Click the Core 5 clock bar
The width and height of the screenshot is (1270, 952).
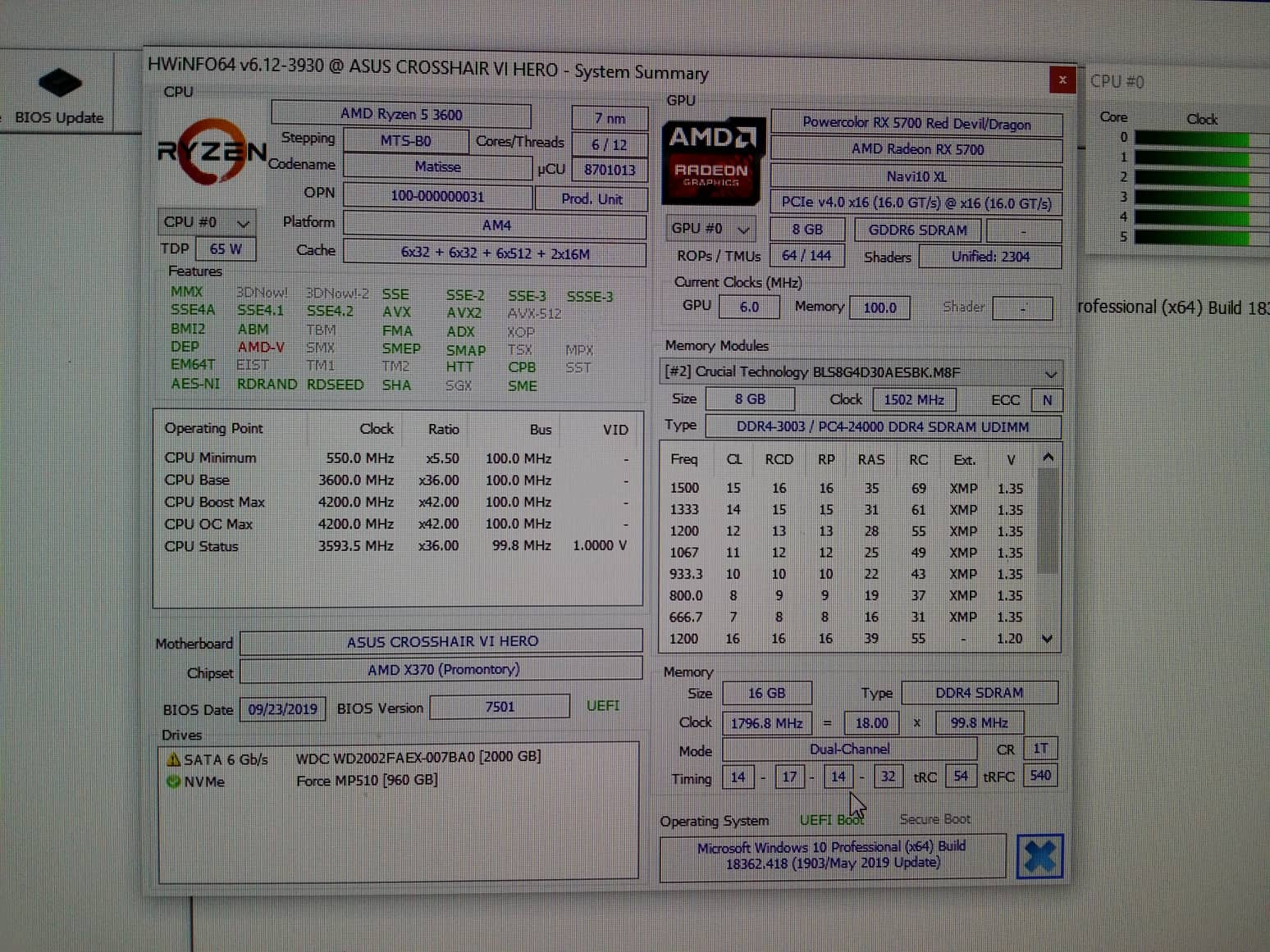(x=1202, y=237)
